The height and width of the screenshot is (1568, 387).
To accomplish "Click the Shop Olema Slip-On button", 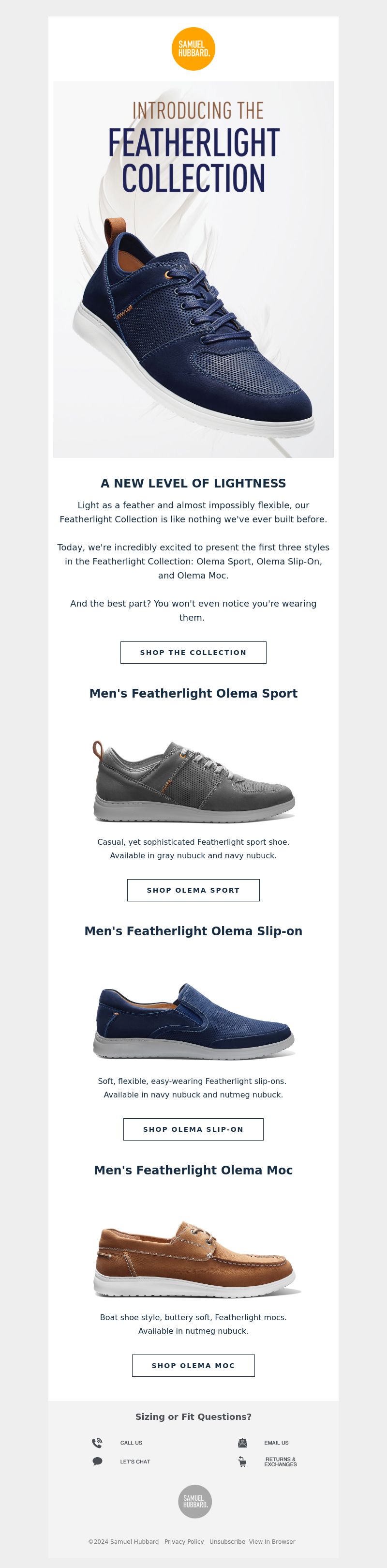I will point(193,1129).
